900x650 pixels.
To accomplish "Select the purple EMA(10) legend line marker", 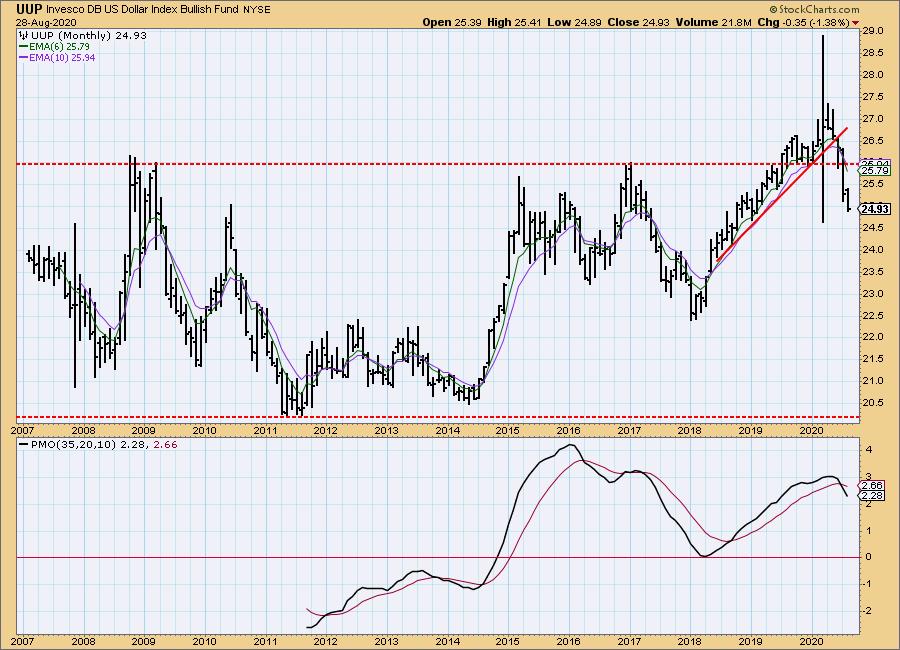I will 24,57.
